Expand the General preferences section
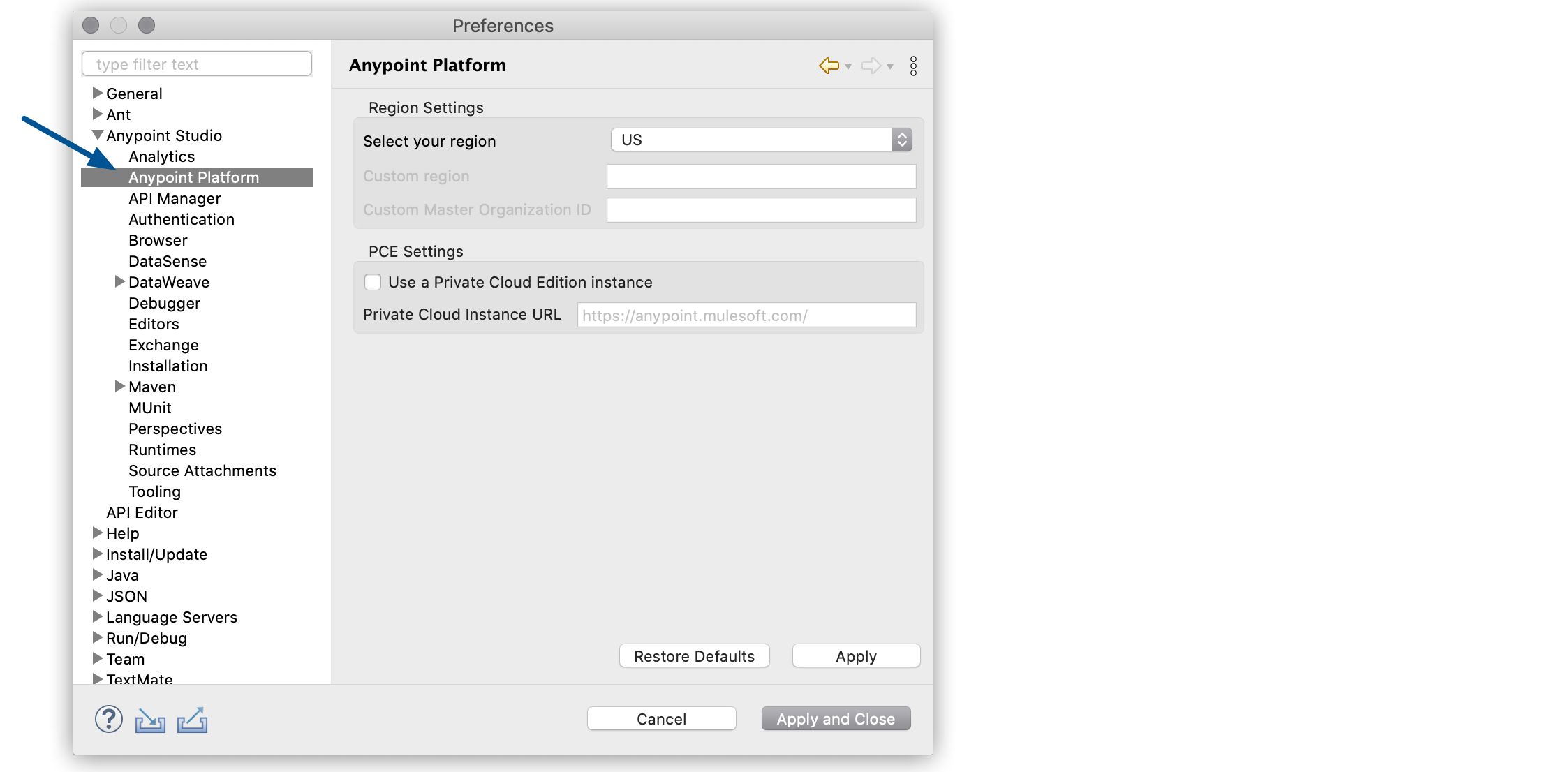This screenshot has height=772, width=1568. click(x=98, y=93)
